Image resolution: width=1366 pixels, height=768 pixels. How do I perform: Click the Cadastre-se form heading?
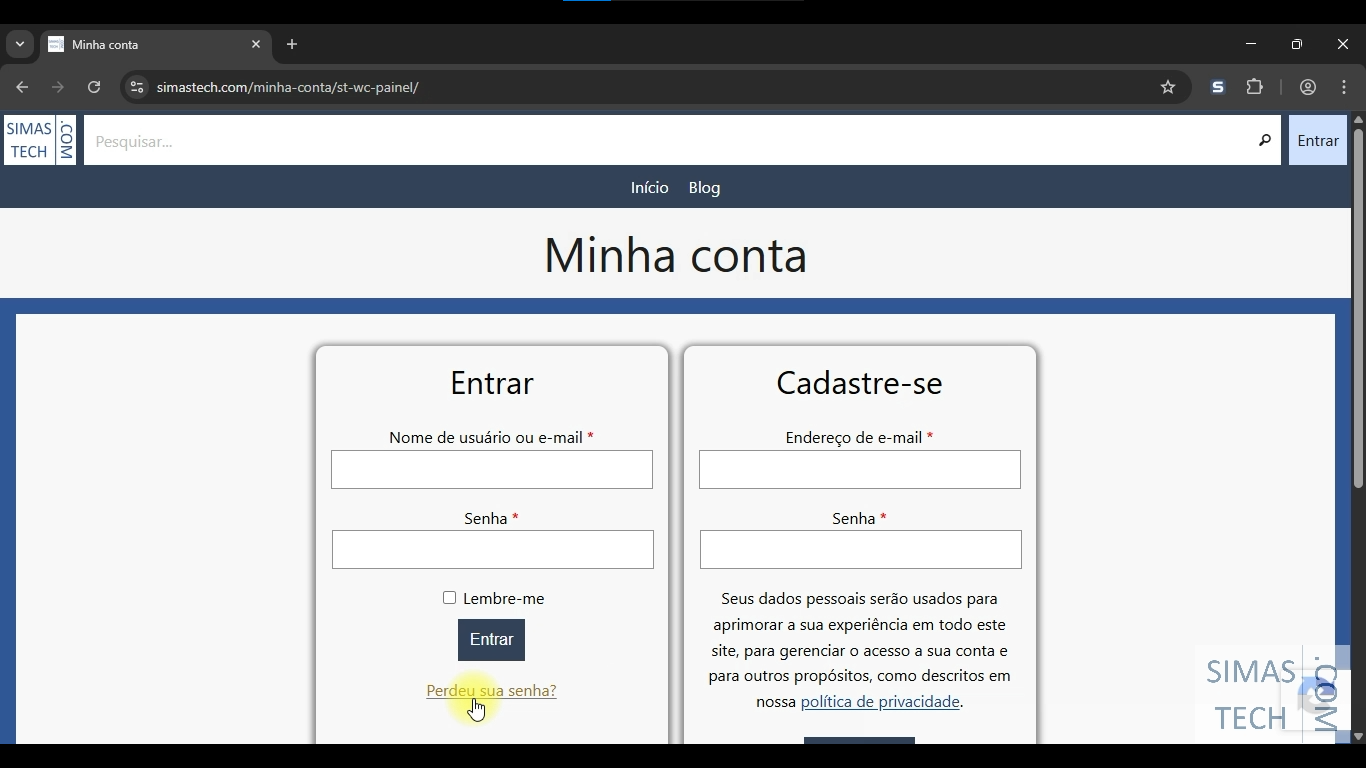point(859,383)
